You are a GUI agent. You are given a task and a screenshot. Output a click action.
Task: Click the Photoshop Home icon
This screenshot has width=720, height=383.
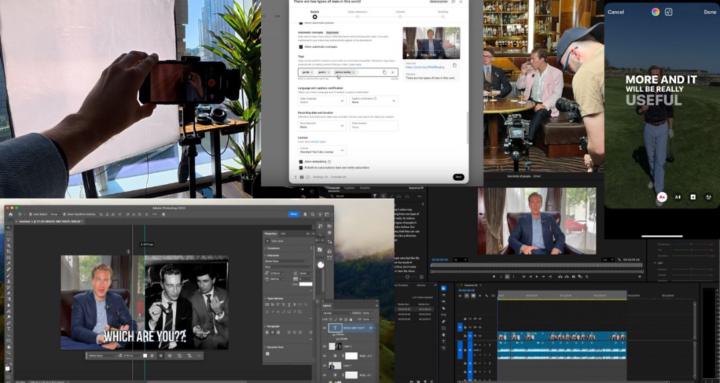tap(11, 214)
